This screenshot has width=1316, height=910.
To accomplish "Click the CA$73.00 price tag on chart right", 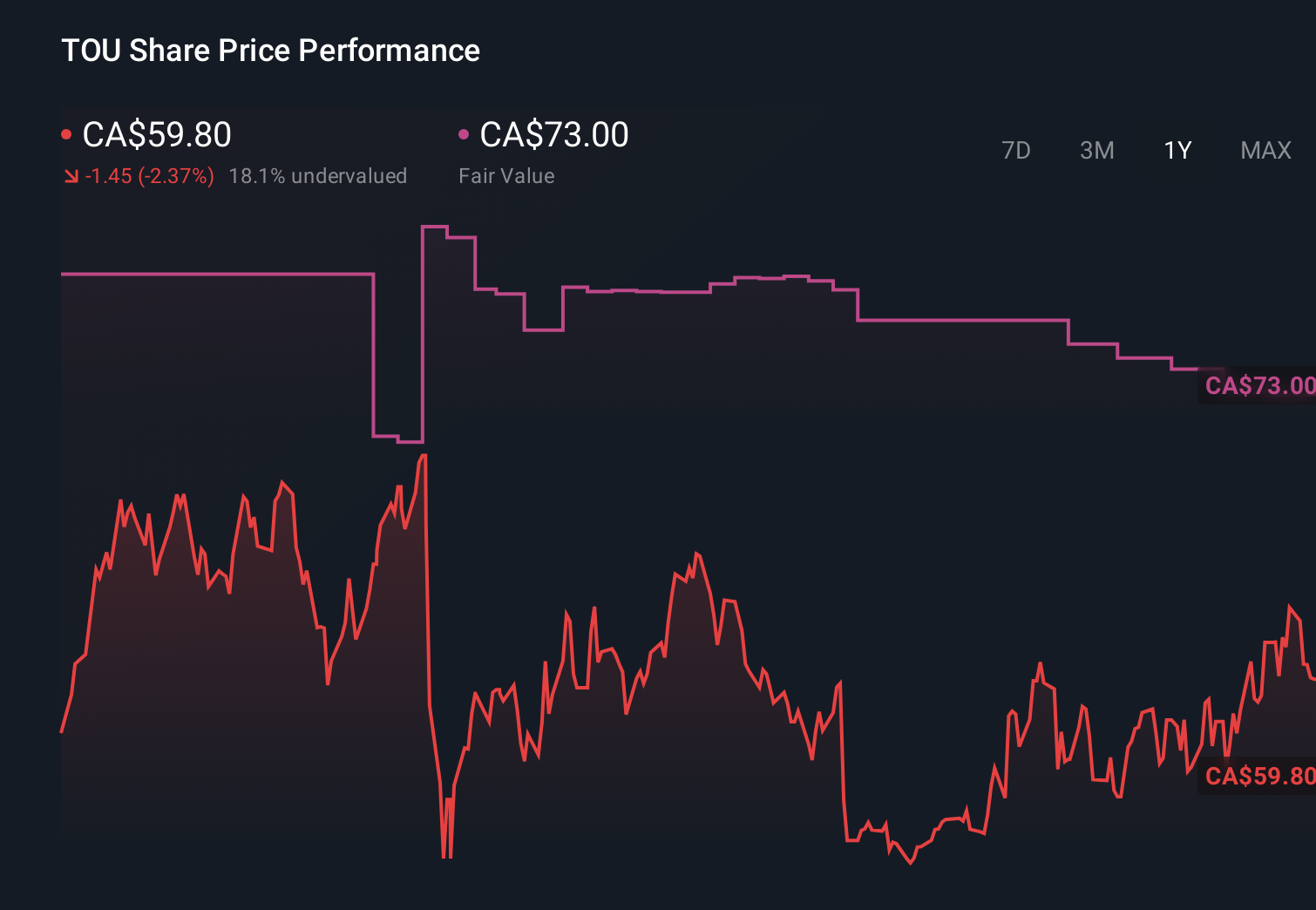I will pos(1258,385).
